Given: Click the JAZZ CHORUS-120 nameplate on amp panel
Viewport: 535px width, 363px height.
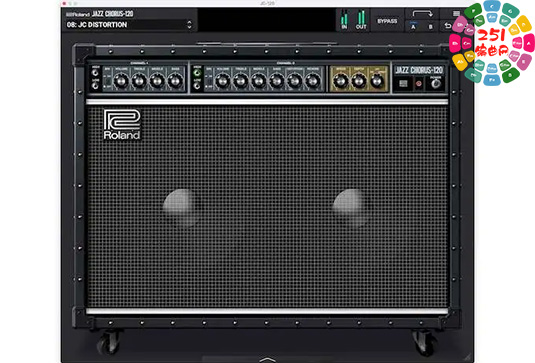Looking at the screenshot, I should click(x=419, y=70).
